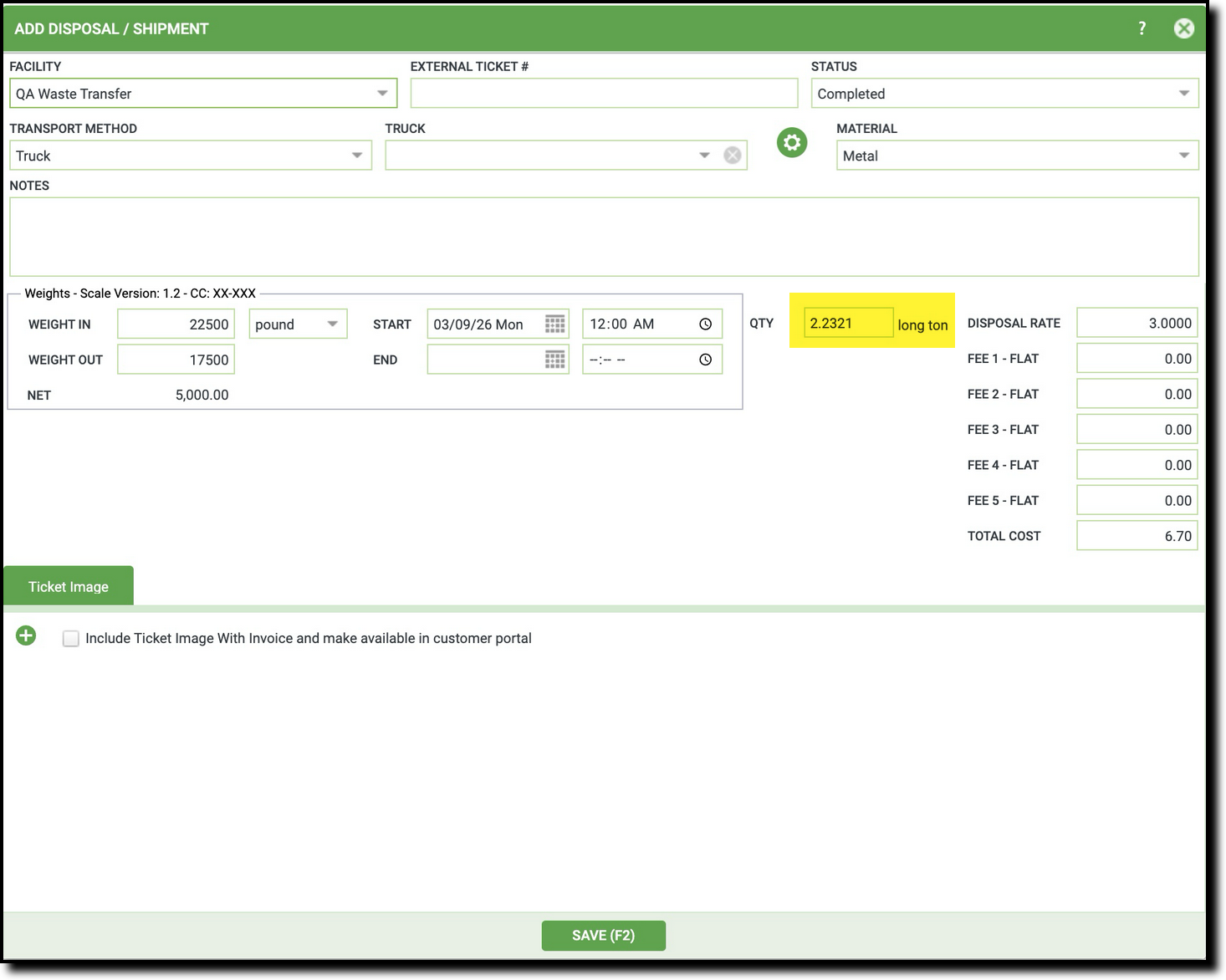
Task: Open the End date calendar picker
Action: (x=554, y=360)
